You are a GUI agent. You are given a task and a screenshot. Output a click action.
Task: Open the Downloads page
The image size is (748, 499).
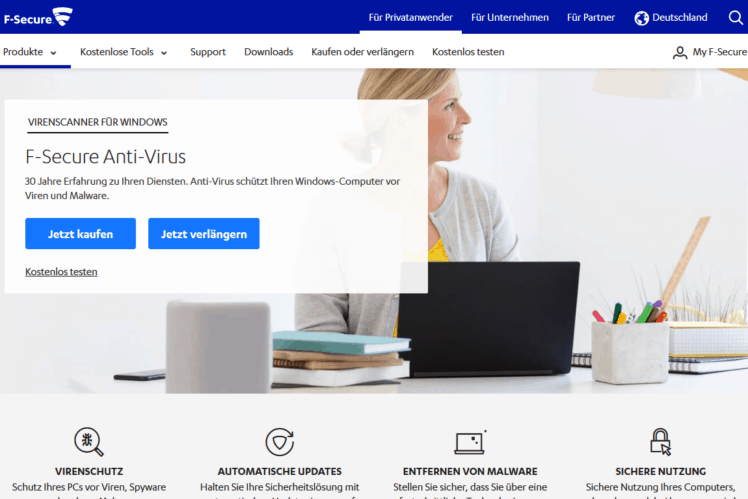click(269, 52)
